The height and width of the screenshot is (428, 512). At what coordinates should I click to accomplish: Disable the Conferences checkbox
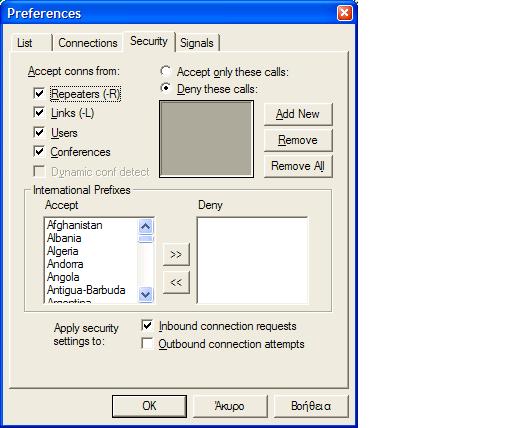(39, 152)
